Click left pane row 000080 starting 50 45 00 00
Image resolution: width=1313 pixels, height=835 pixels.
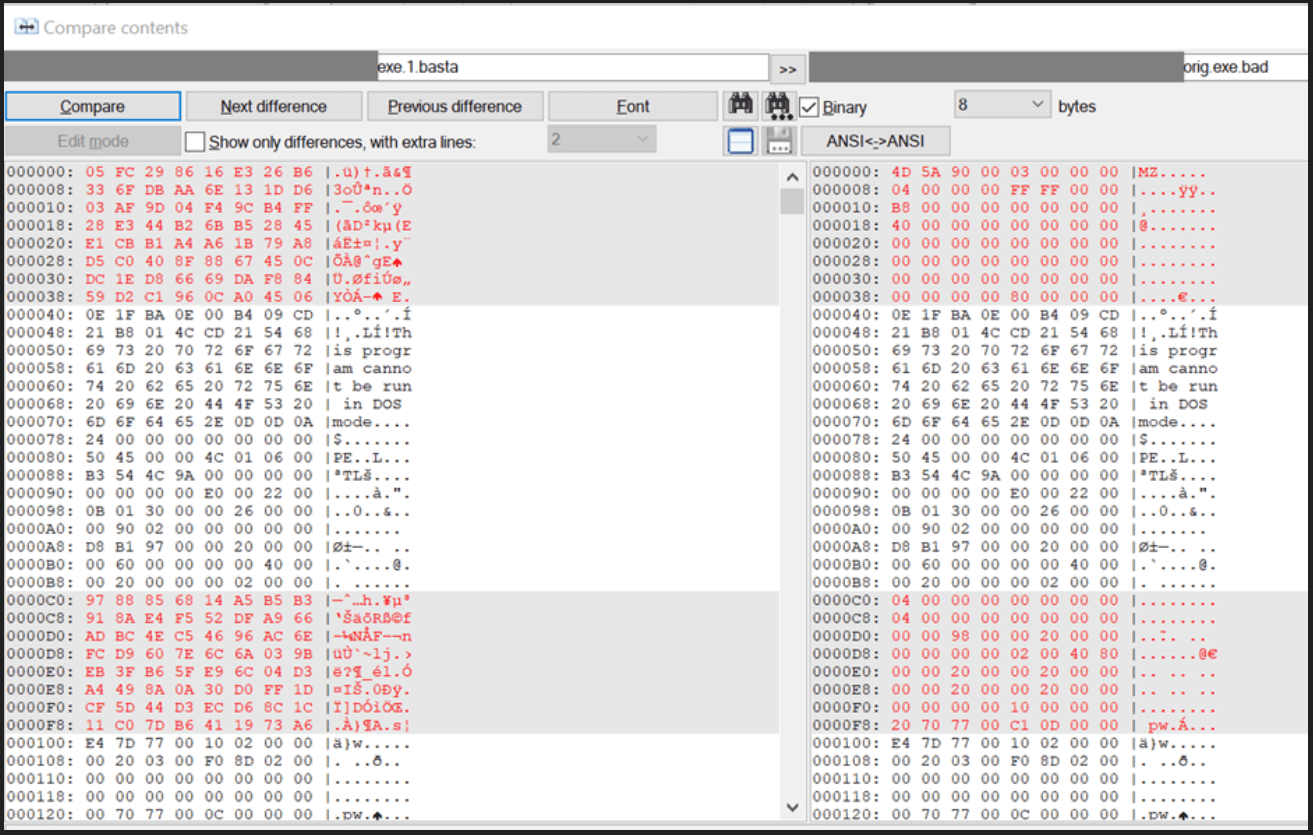pyautogui.click(x=210, y=458)
